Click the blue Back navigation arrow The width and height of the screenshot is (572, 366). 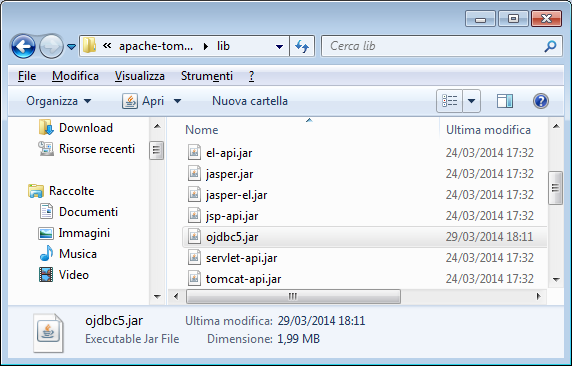click(23, 46)
